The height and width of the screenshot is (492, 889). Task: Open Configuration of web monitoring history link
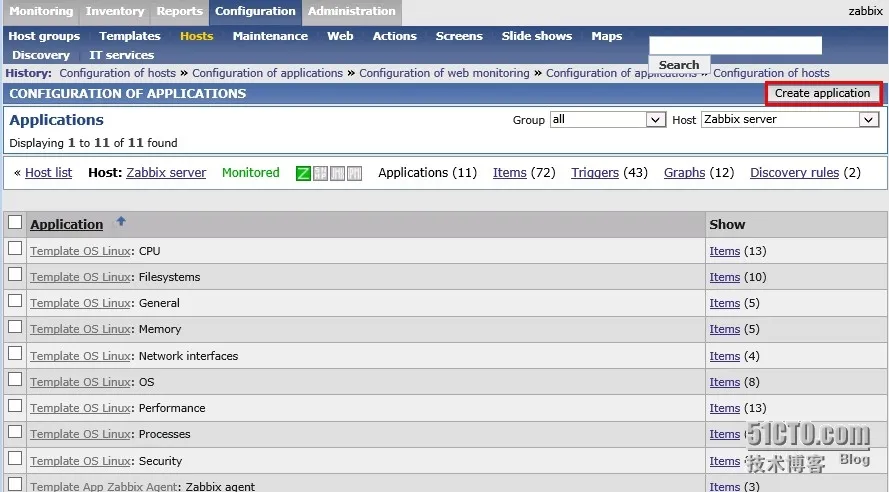(444, 73)
